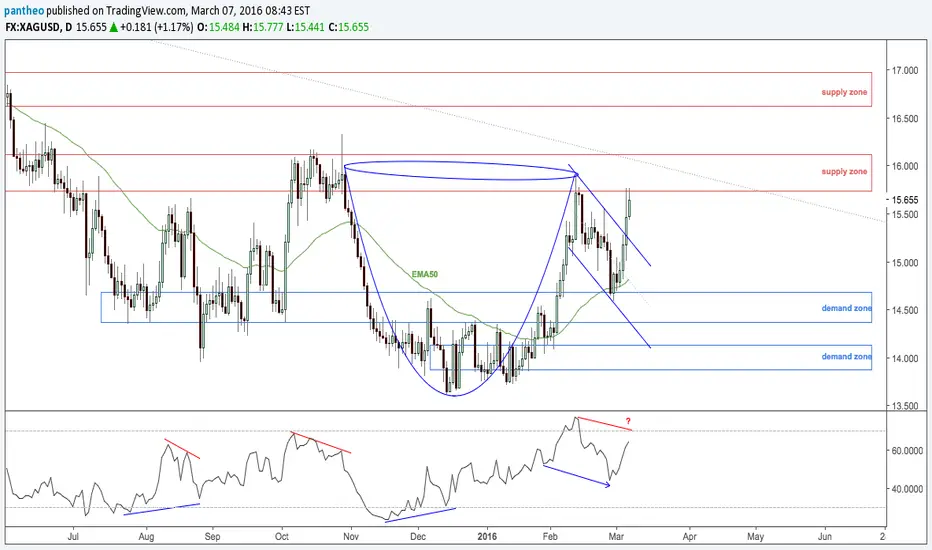932x550 pixels.
Task: Click the 15.500 price axis label
Action: coord(905,214)
